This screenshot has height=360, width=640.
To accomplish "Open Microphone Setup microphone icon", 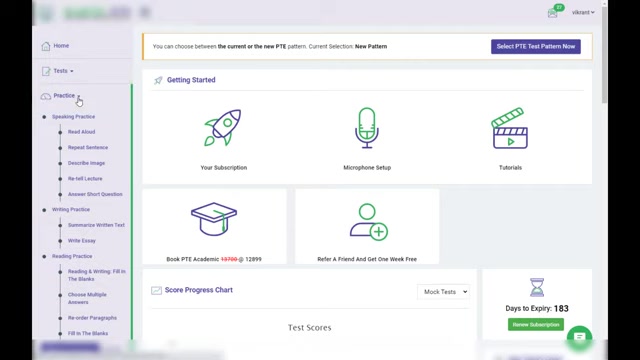I will click(367, 128).
